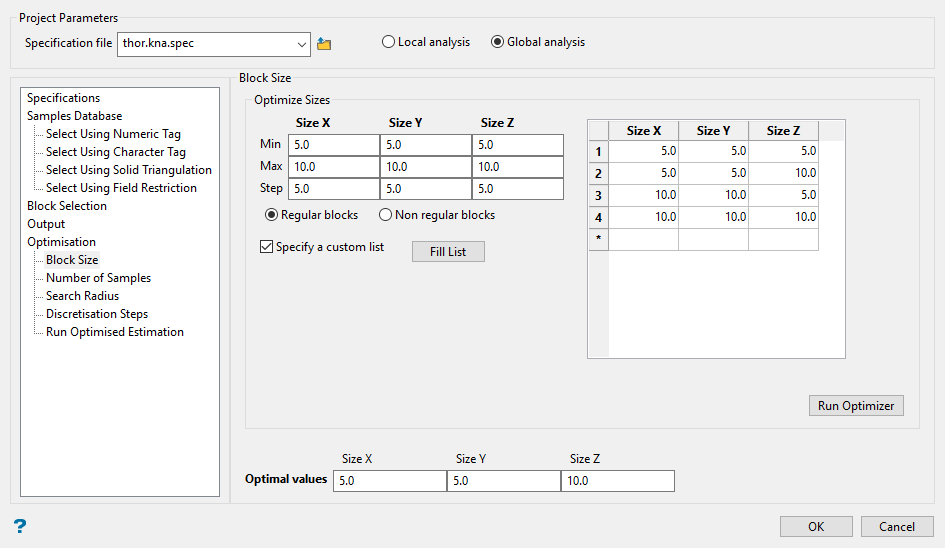Open the help question mark icon
This screenshot has width=945, height=548.
(x=20, y=527)
